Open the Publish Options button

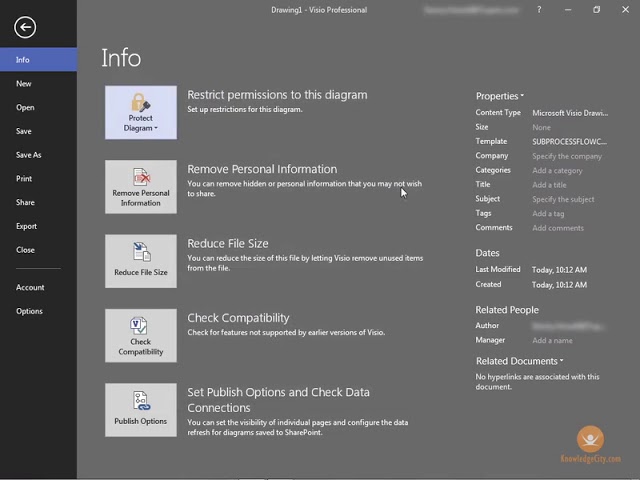(141, 409)
